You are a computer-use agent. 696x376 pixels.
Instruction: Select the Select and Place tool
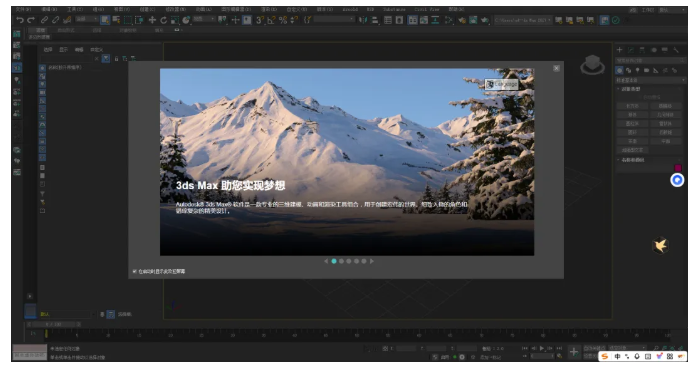click(186, 20)
